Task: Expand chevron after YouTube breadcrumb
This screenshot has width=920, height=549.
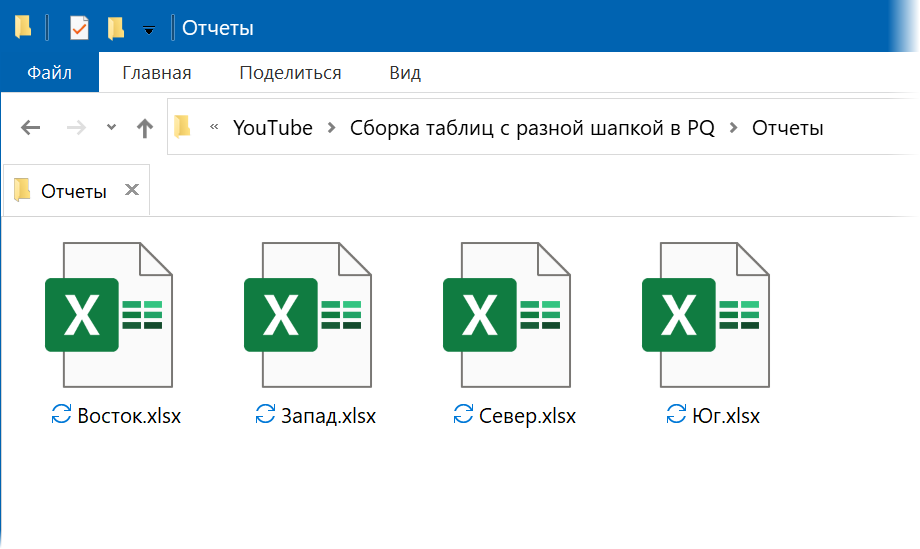Action: pyautogui.click(x=332, y=127)
